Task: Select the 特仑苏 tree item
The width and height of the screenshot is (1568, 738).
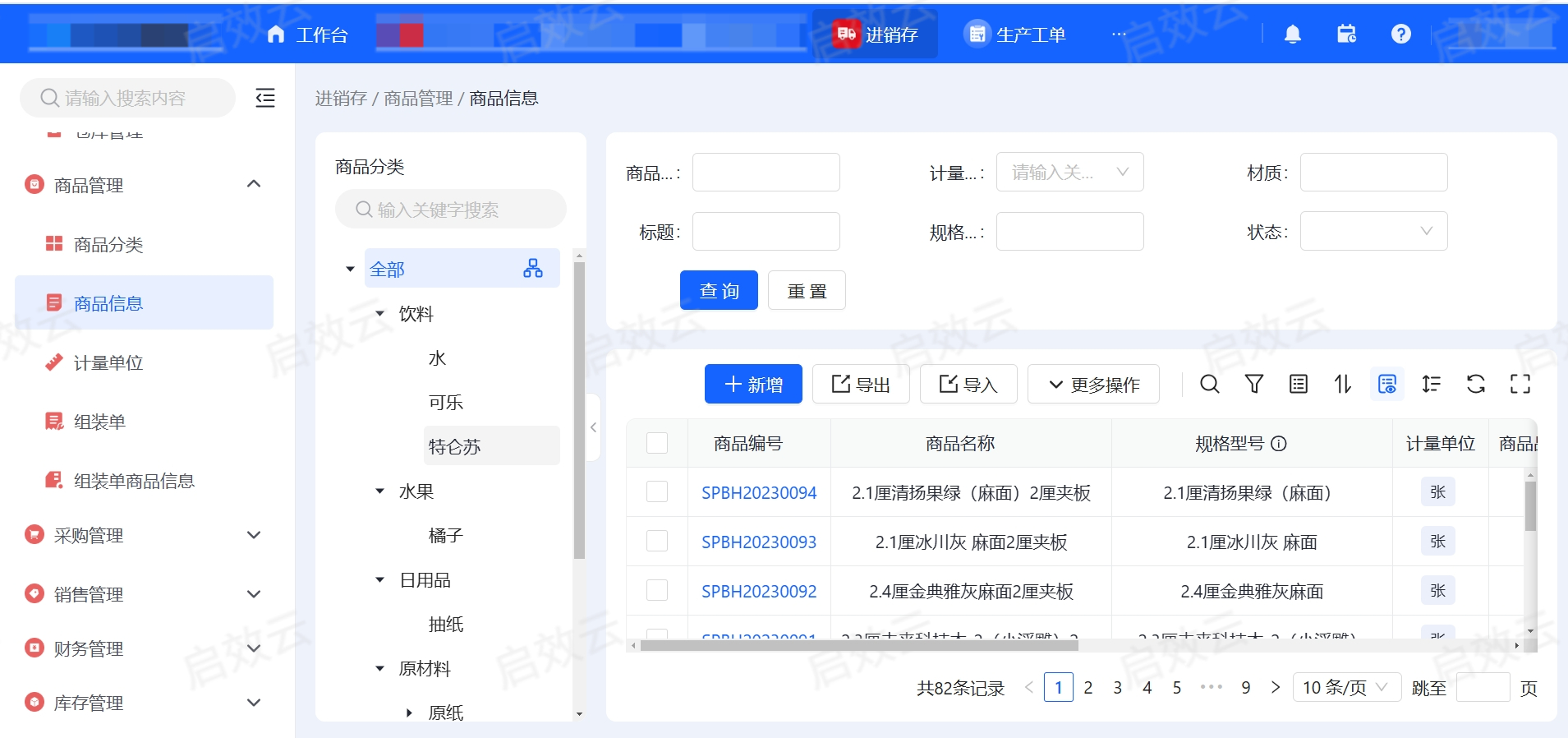Action: click(x=491, y=445)
